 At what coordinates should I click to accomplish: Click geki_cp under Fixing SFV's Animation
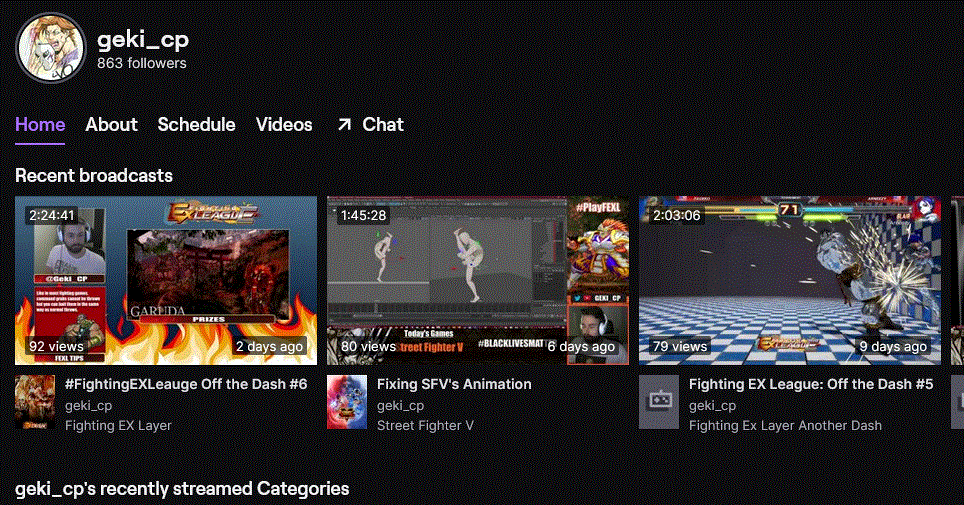pyautogui.click(x=400, y=405)
